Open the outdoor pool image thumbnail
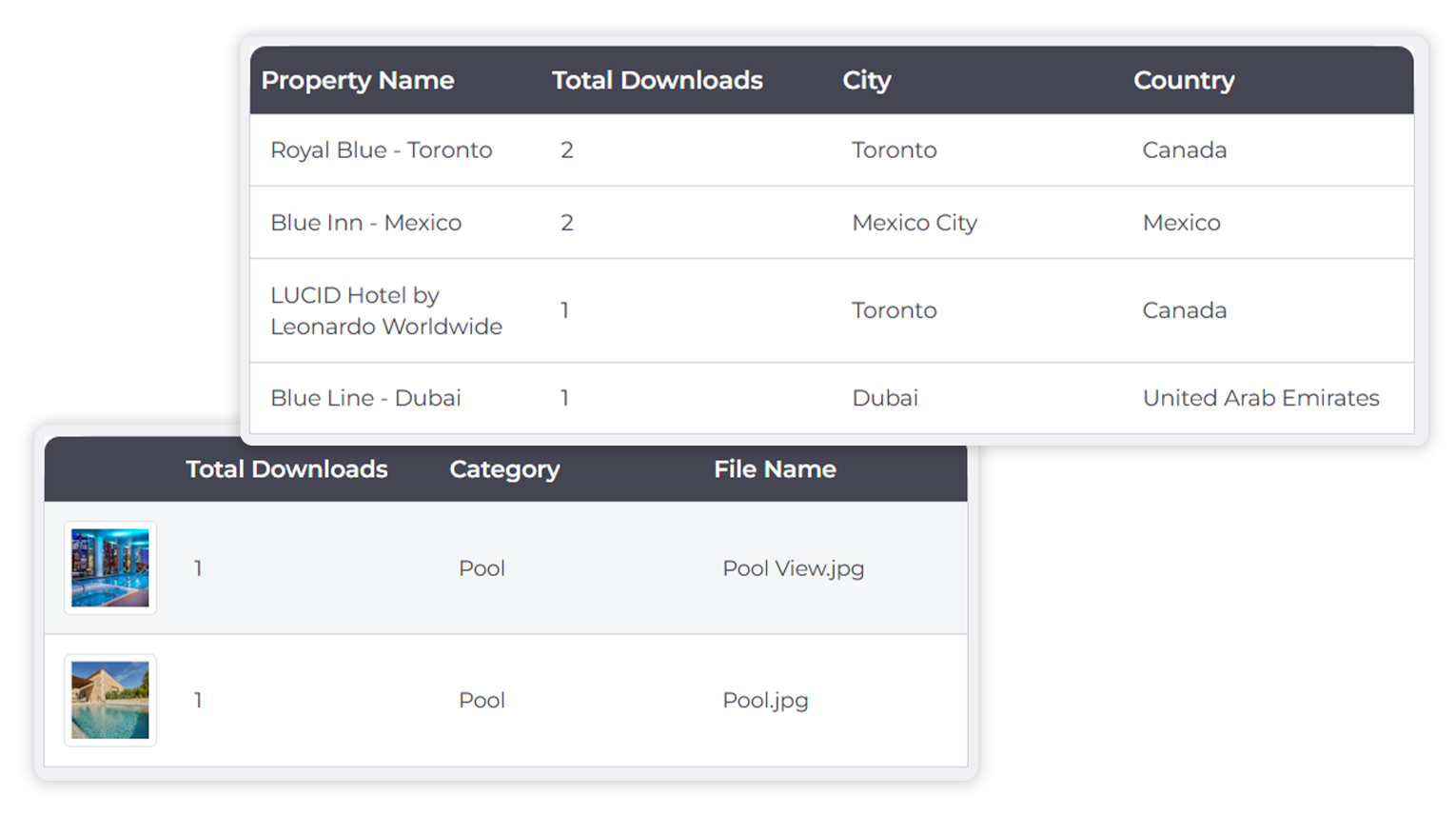This screenshot has height=815, width=1456. click(110, 700)
